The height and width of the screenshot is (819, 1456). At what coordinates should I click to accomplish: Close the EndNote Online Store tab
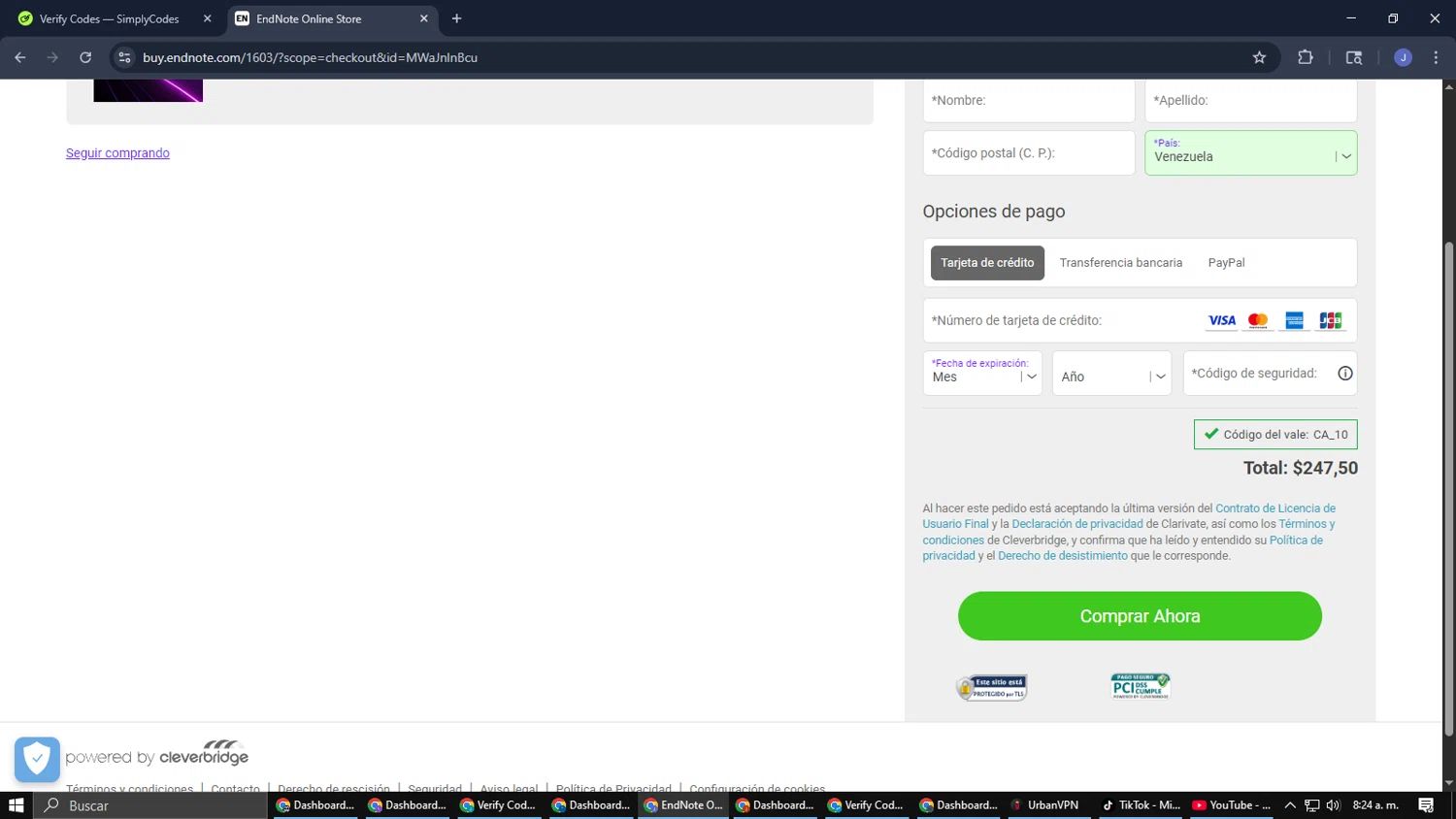[423, 18]
